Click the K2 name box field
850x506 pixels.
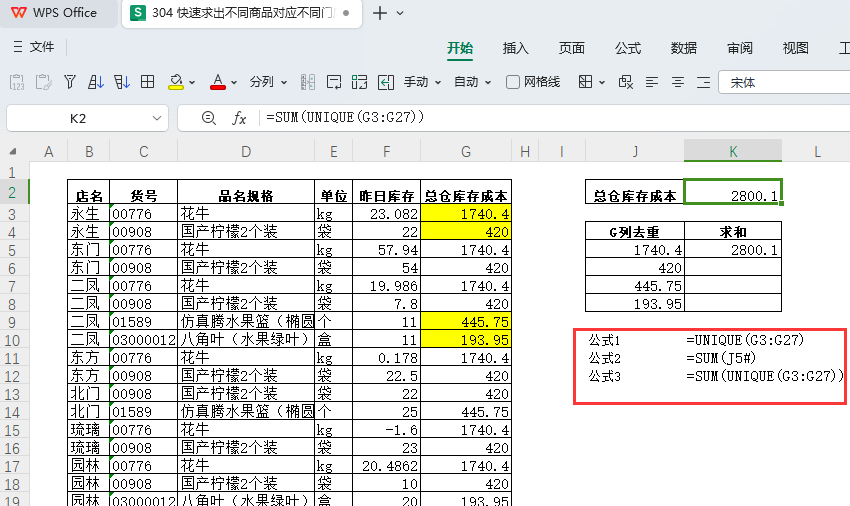point(78,118)
